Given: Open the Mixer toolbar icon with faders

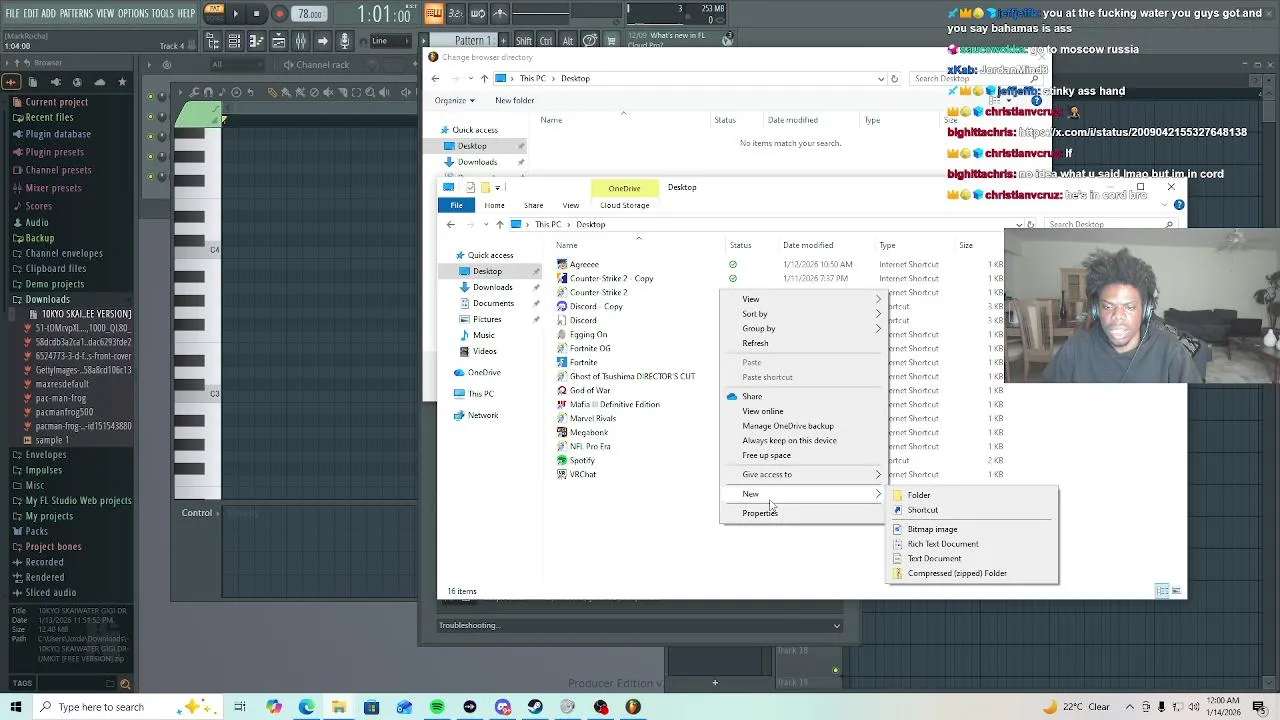Looking at the screenshot, I should click(300, 41).
